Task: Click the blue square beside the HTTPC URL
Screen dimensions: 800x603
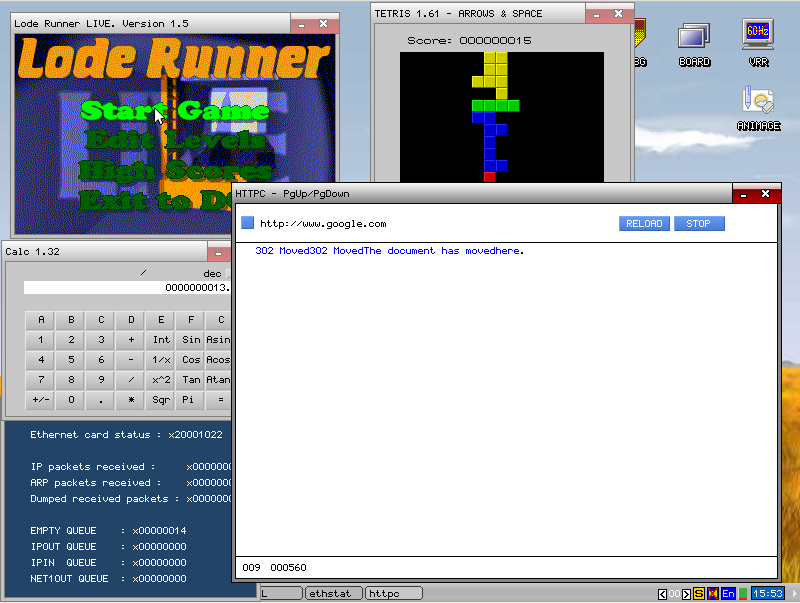Action: pyautogui.click(x=247, y=223)
